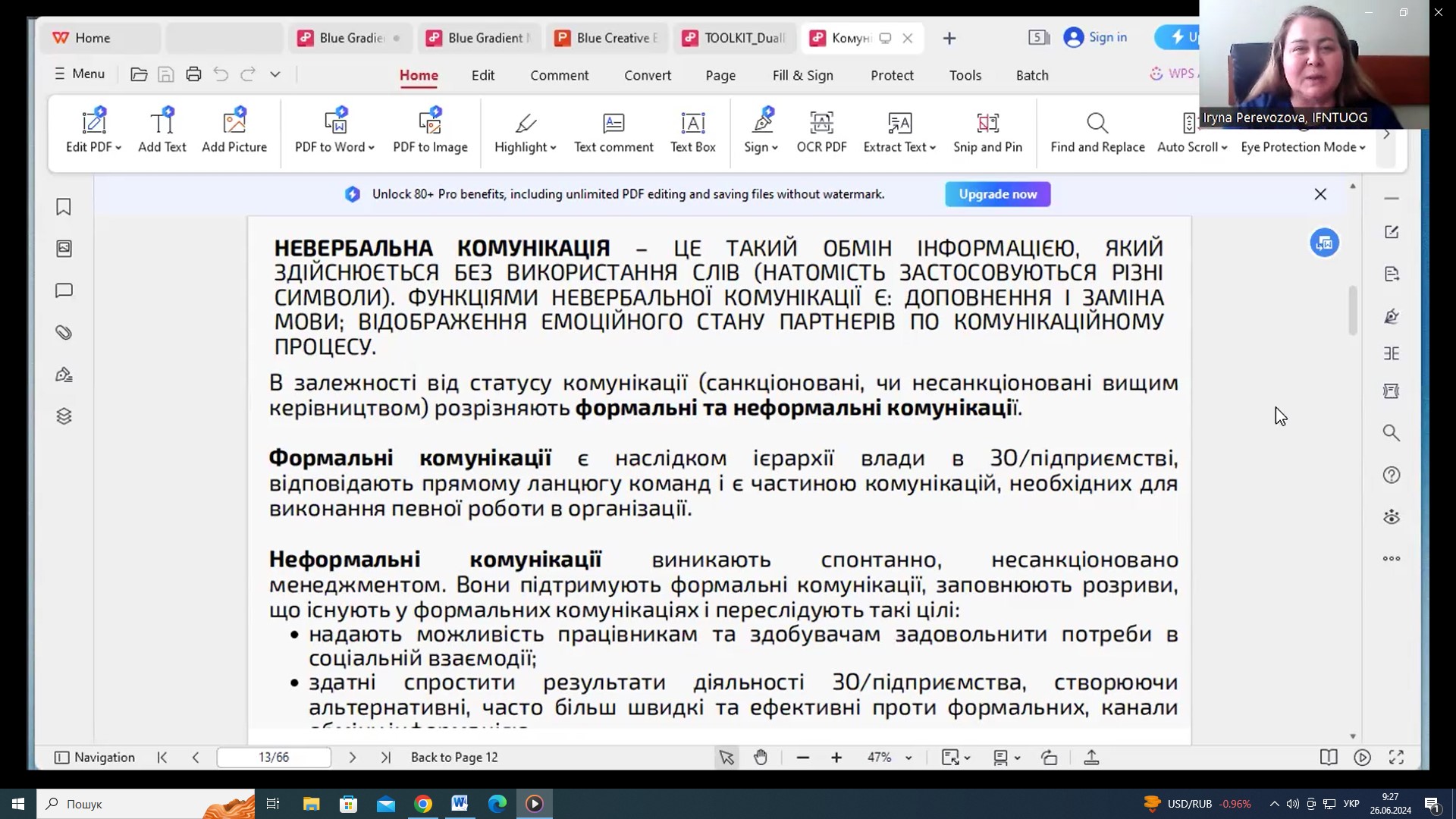Expand the Edit PDF dropdown

click(118, 147)
